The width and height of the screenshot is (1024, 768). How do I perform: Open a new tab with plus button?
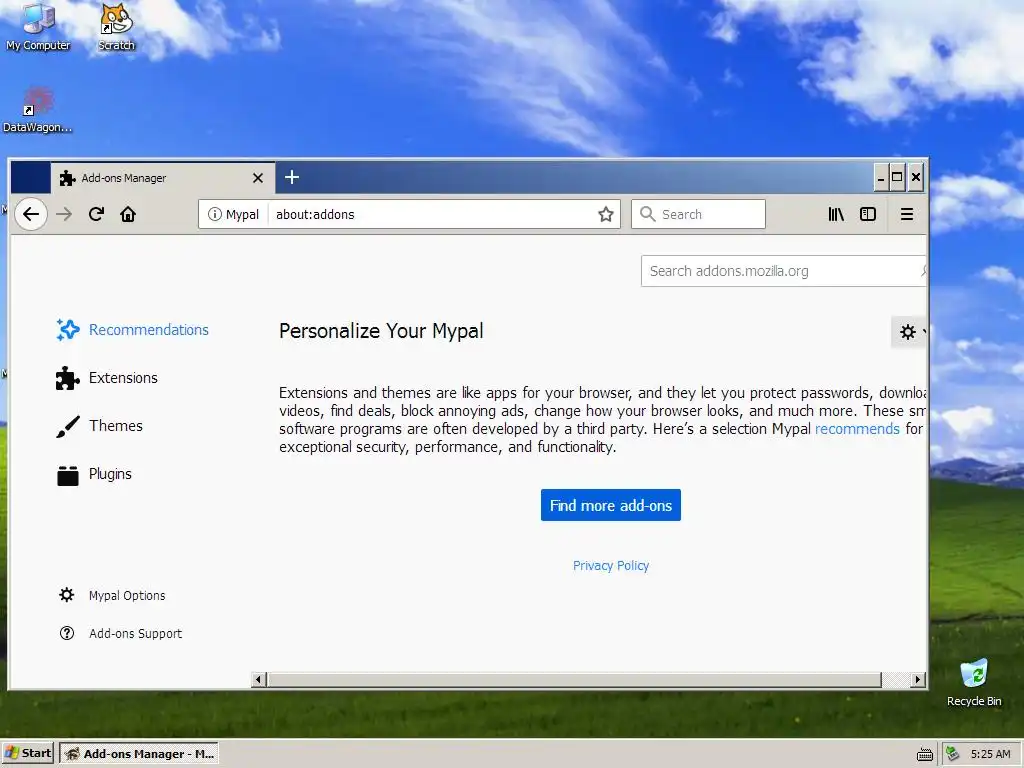[292, 177]
